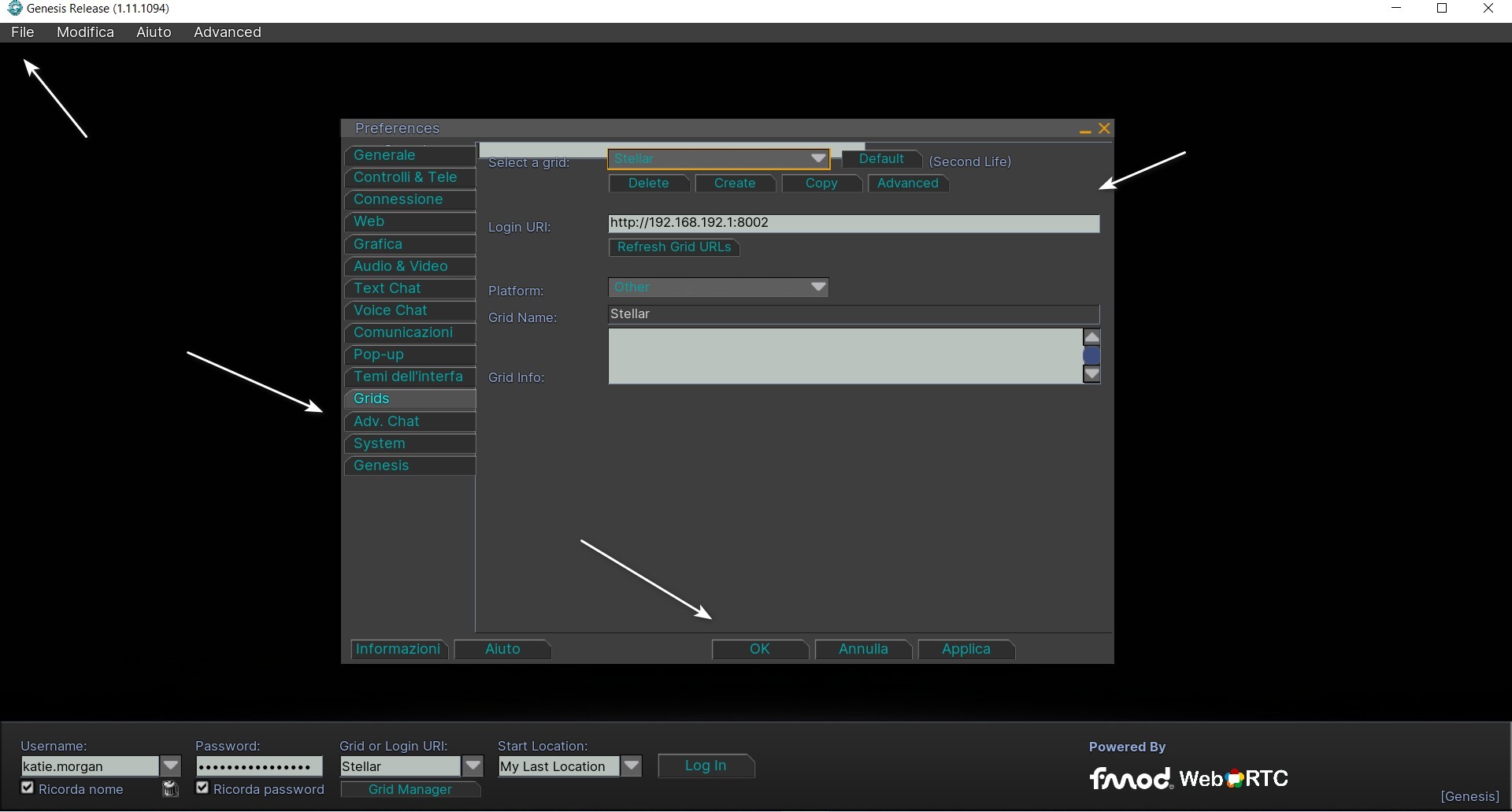Click into the Login URI field
Image resolution: width=1512 pixels, height=812 pixels.
pos(853,223)
